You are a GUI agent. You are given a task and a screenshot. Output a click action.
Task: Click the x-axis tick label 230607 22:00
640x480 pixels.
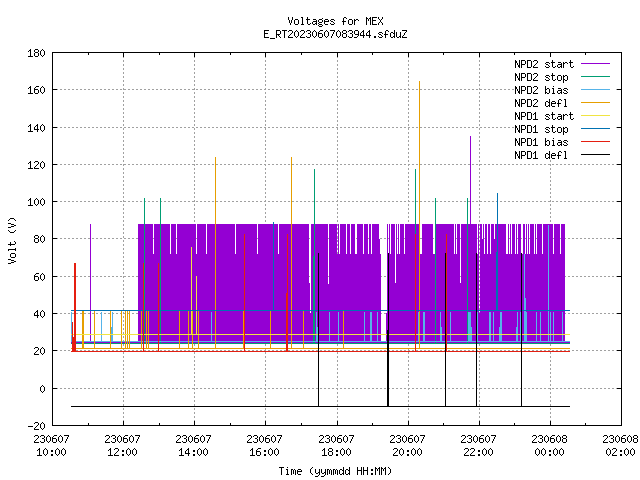478,446
